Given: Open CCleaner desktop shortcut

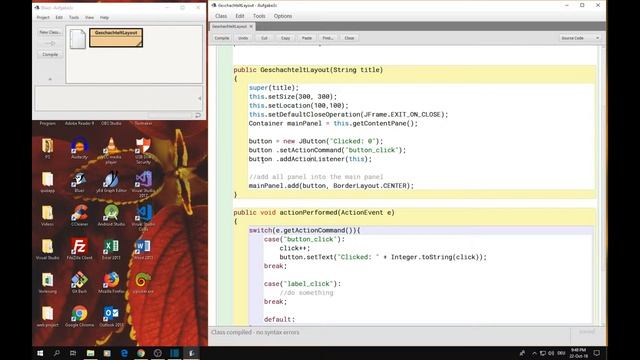Looking at the screenshot, I should tap(79, 216).
